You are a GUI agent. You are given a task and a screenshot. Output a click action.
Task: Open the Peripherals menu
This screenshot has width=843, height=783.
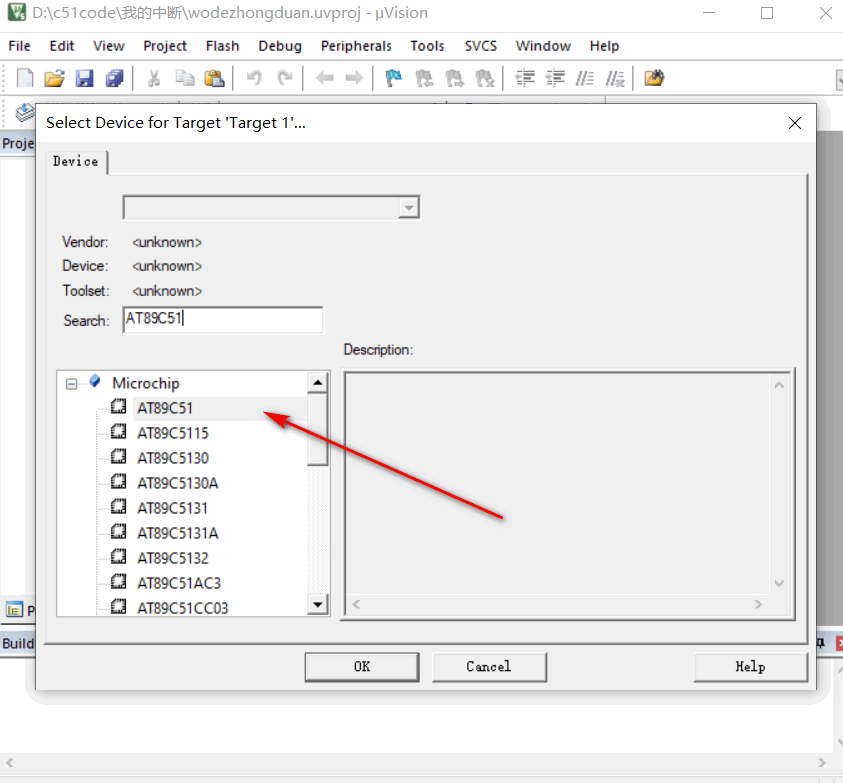pyautogui.click(x=356, y=46)
